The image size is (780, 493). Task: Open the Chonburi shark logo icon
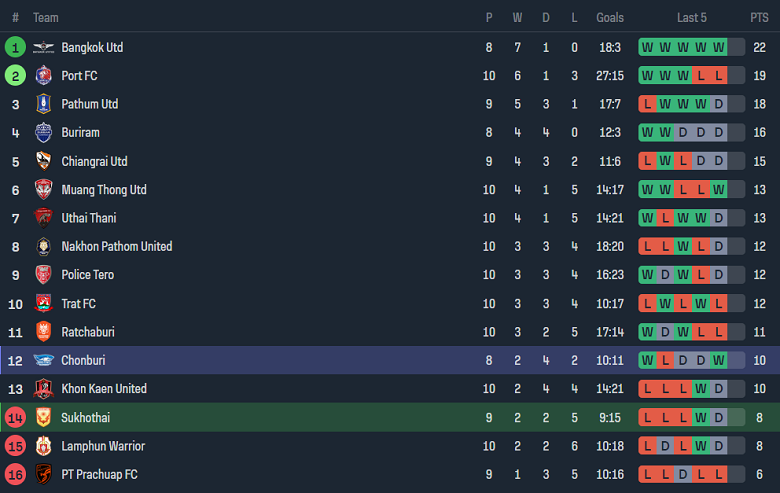coord(43,361)
